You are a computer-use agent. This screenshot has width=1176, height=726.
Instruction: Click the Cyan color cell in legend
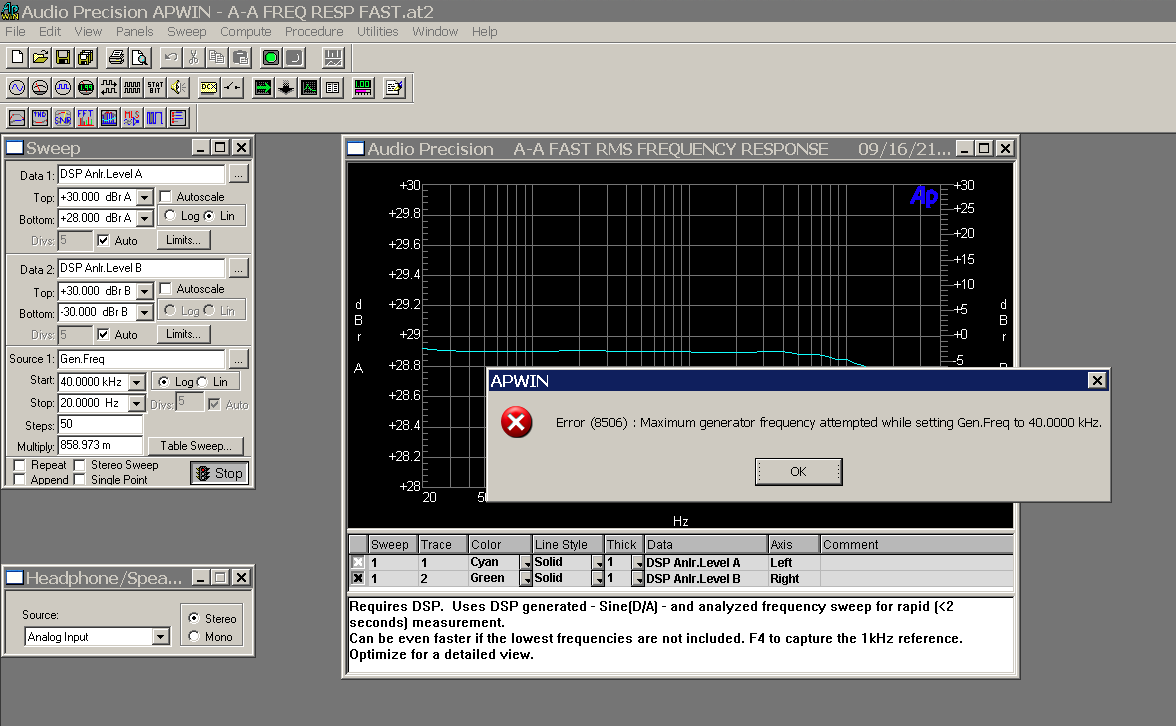493,562
